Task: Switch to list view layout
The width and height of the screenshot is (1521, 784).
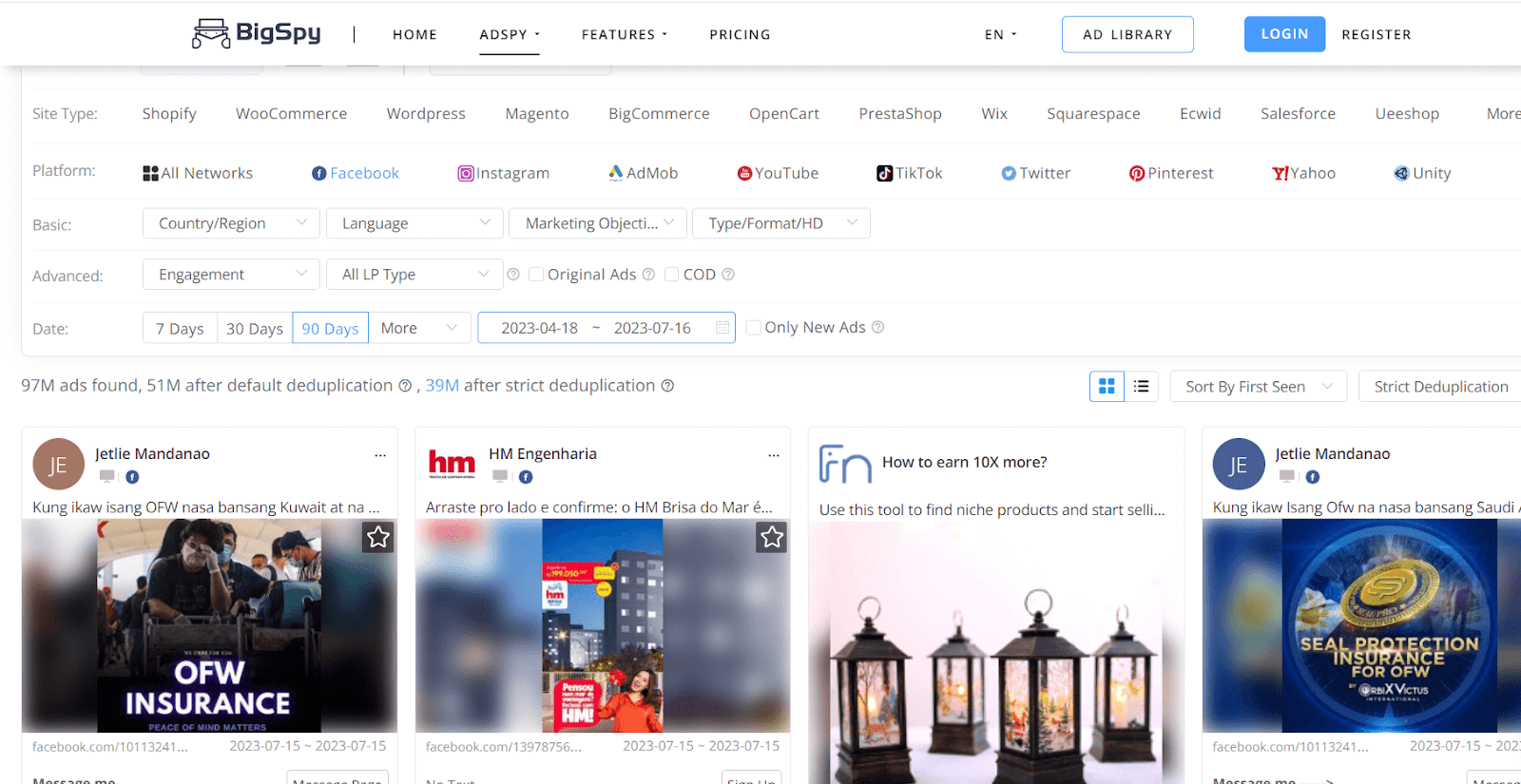Action: [1142, 387]
